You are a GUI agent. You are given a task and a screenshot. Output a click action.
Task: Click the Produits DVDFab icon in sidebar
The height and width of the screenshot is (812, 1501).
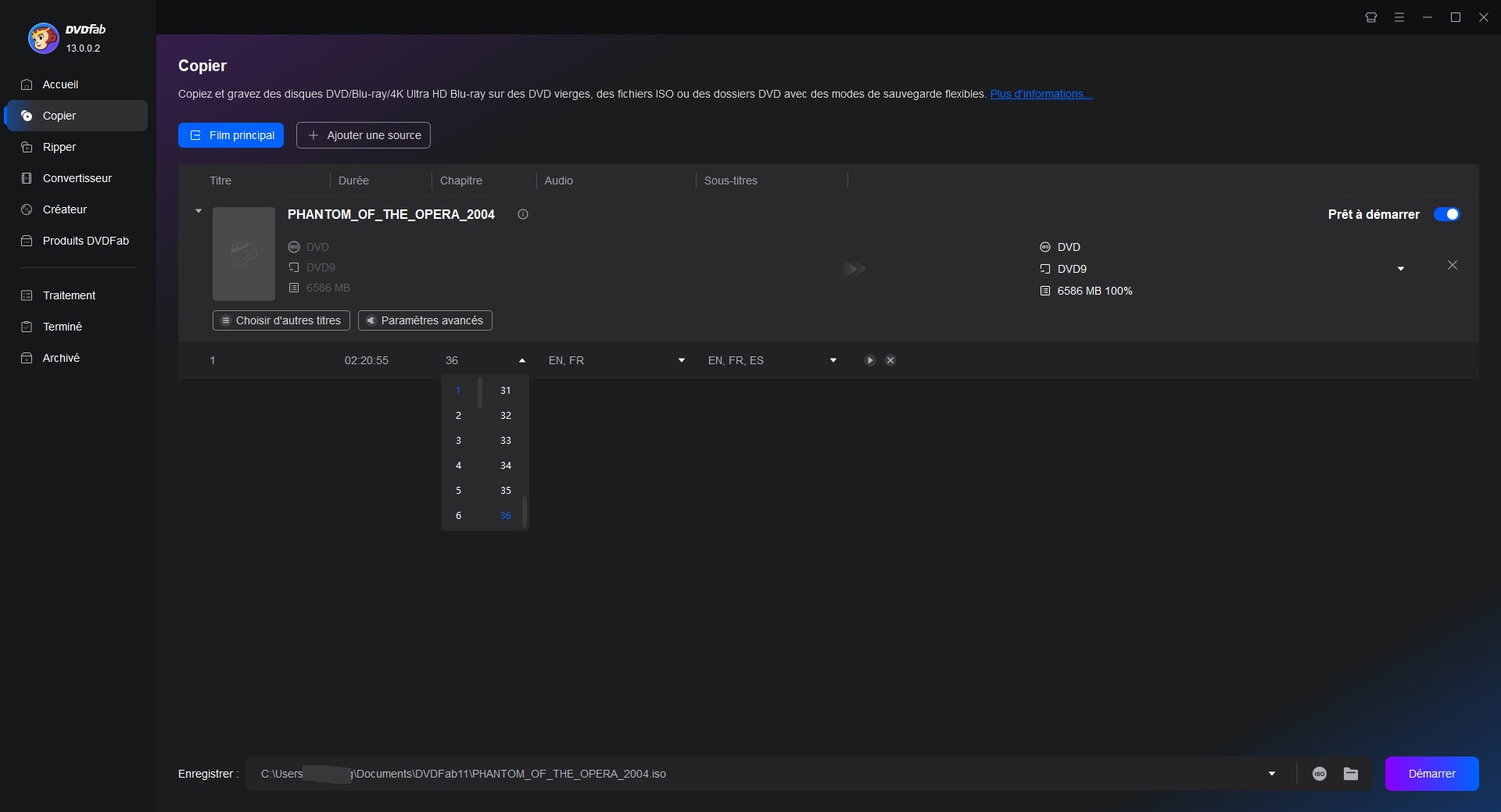[27, 241]
